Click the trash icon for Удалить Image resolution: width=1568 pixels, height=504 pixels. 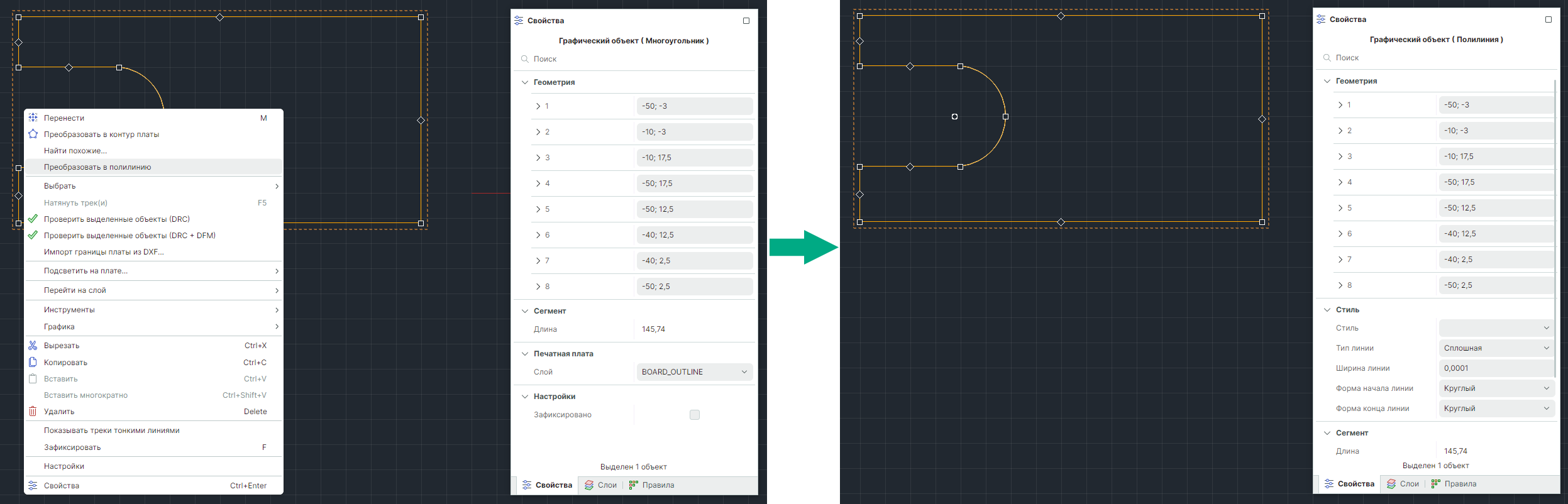[x=33, y=412]
